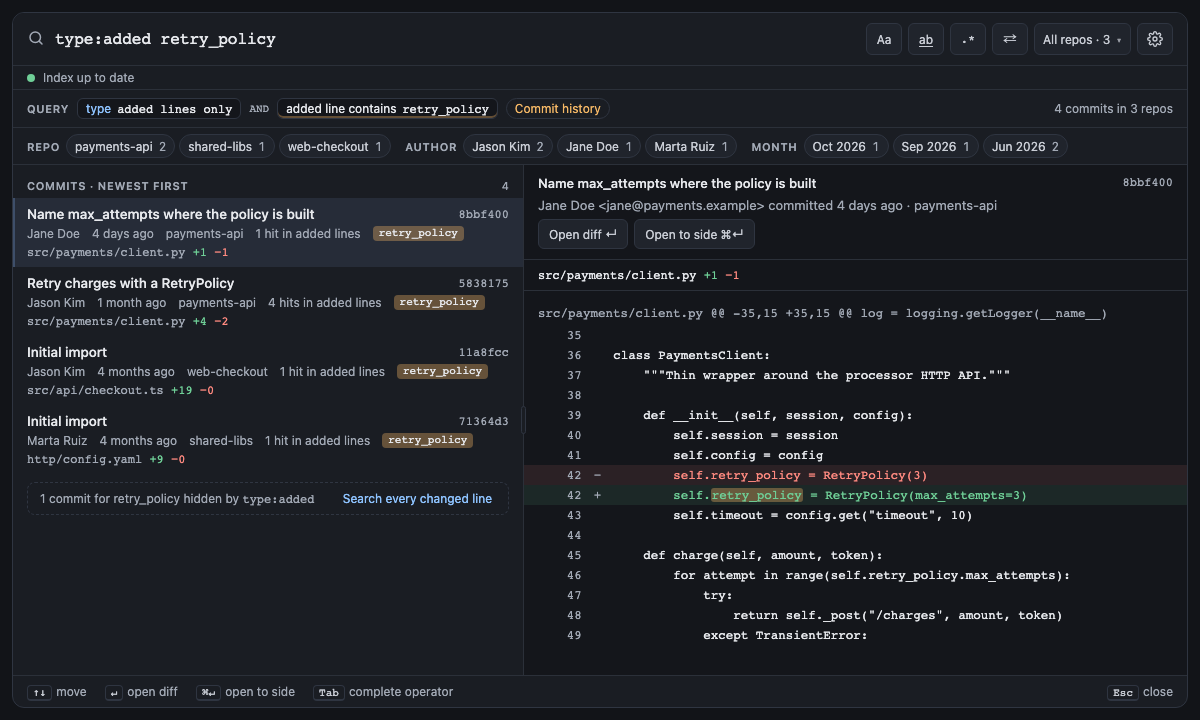Click commit hash 5838175
This screenshot has height=720, width=1200.
click(484, 284)
